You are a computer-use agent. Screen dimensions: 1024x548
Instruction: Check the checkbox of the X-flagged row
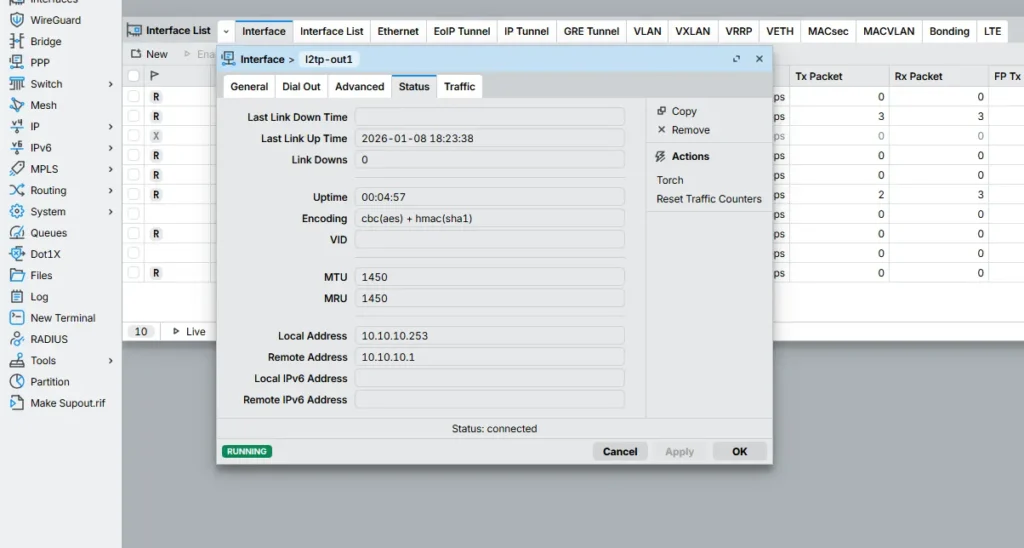[134, 136]
